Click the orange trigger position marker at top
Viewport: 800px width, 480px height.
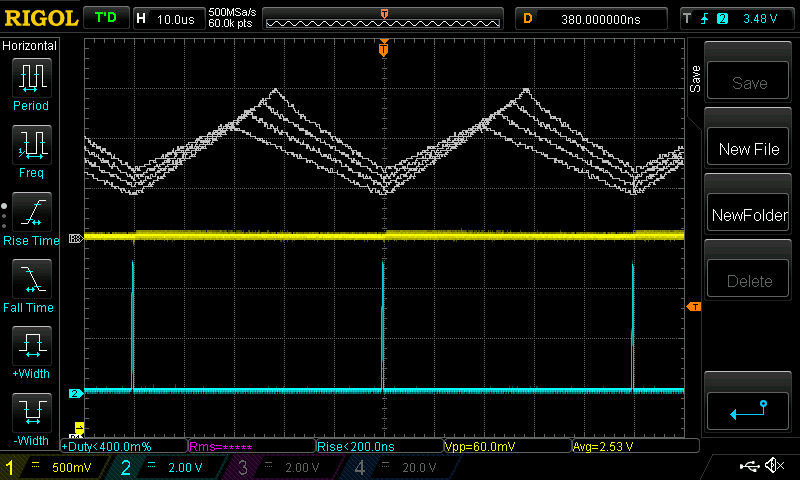(x=384, y=48)
